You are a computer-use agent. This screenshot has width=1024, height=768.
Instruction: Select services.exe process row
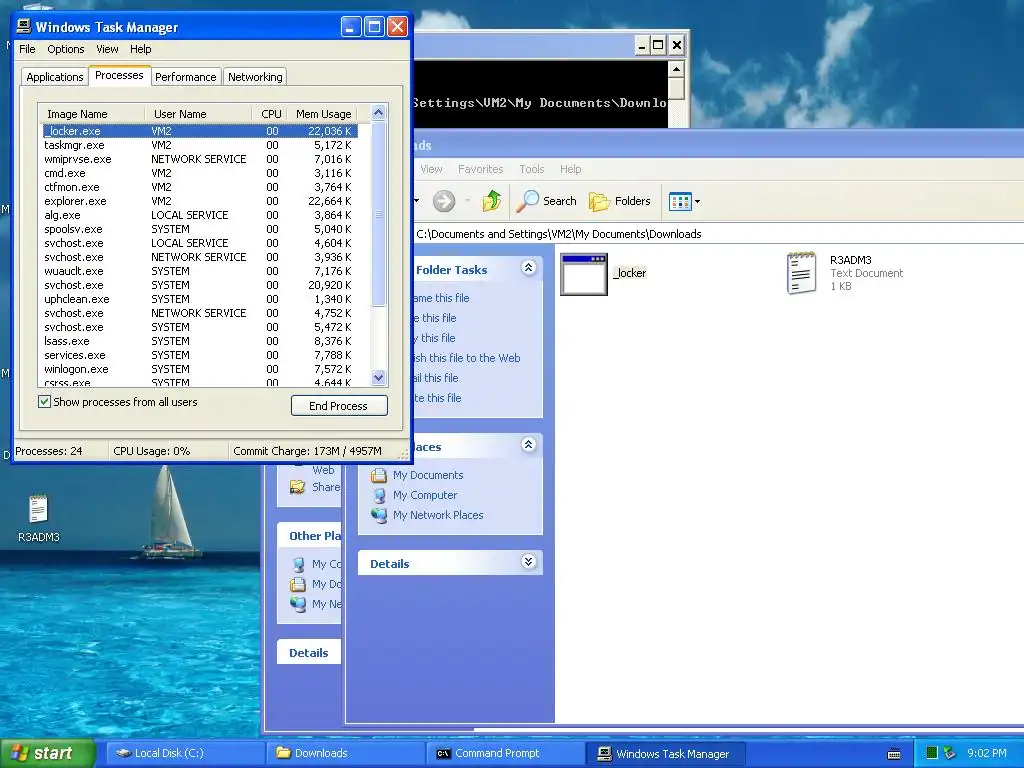[200, 355]
